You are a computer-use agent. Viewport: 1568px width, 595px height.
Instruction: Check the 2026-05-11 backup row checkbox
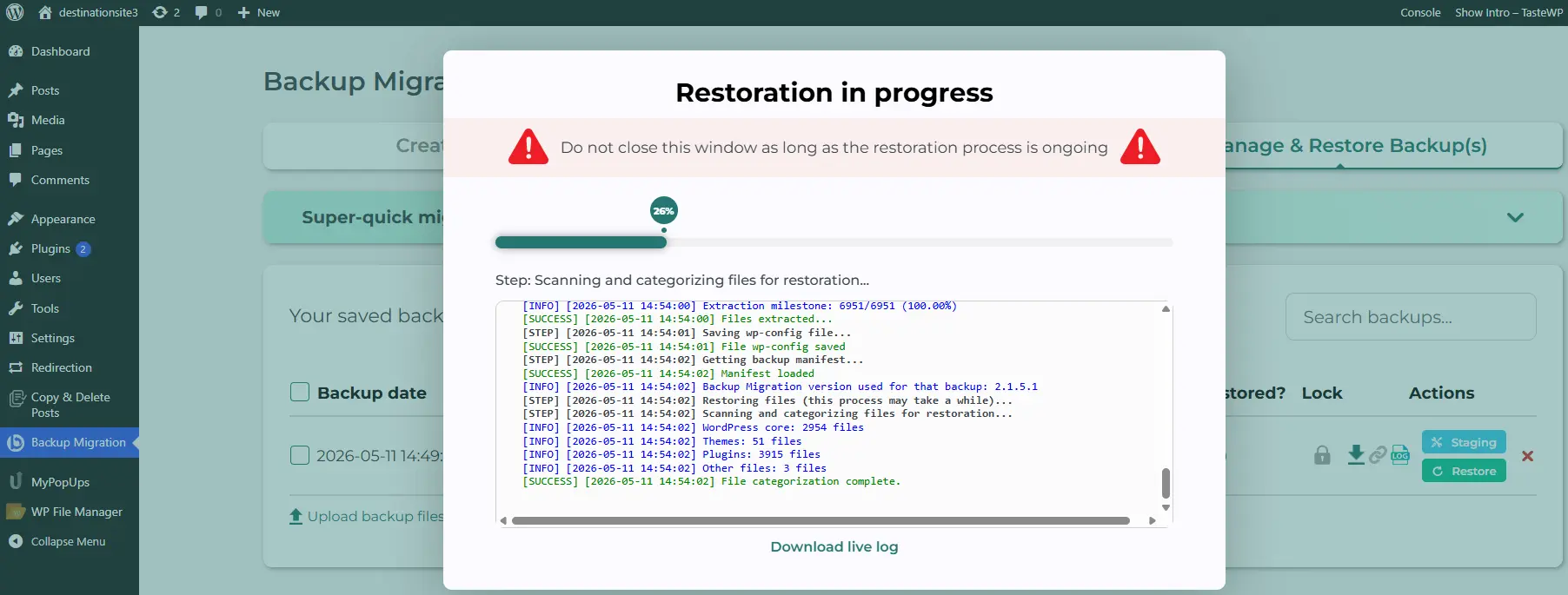[x=300, y=455]
